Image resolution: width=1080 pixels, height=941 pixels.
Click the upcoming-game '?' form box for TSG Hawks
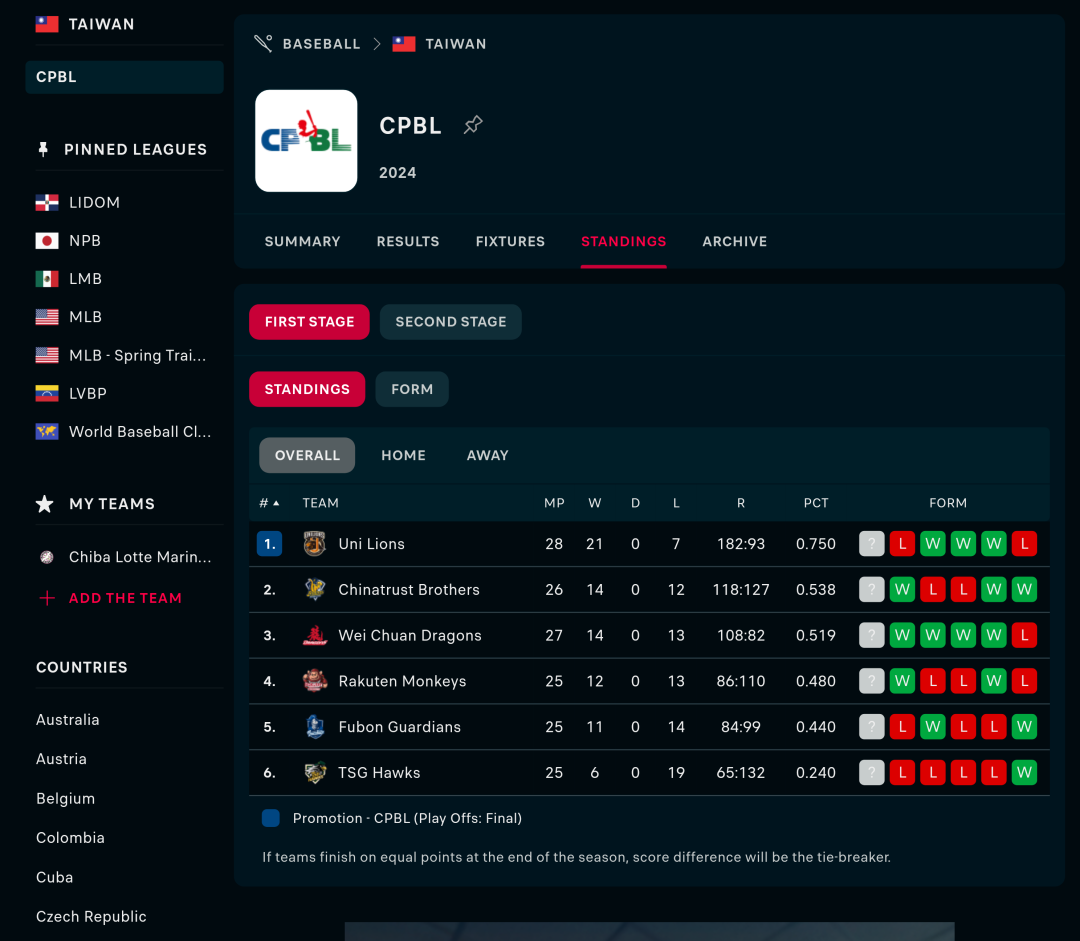click(871, 773)
